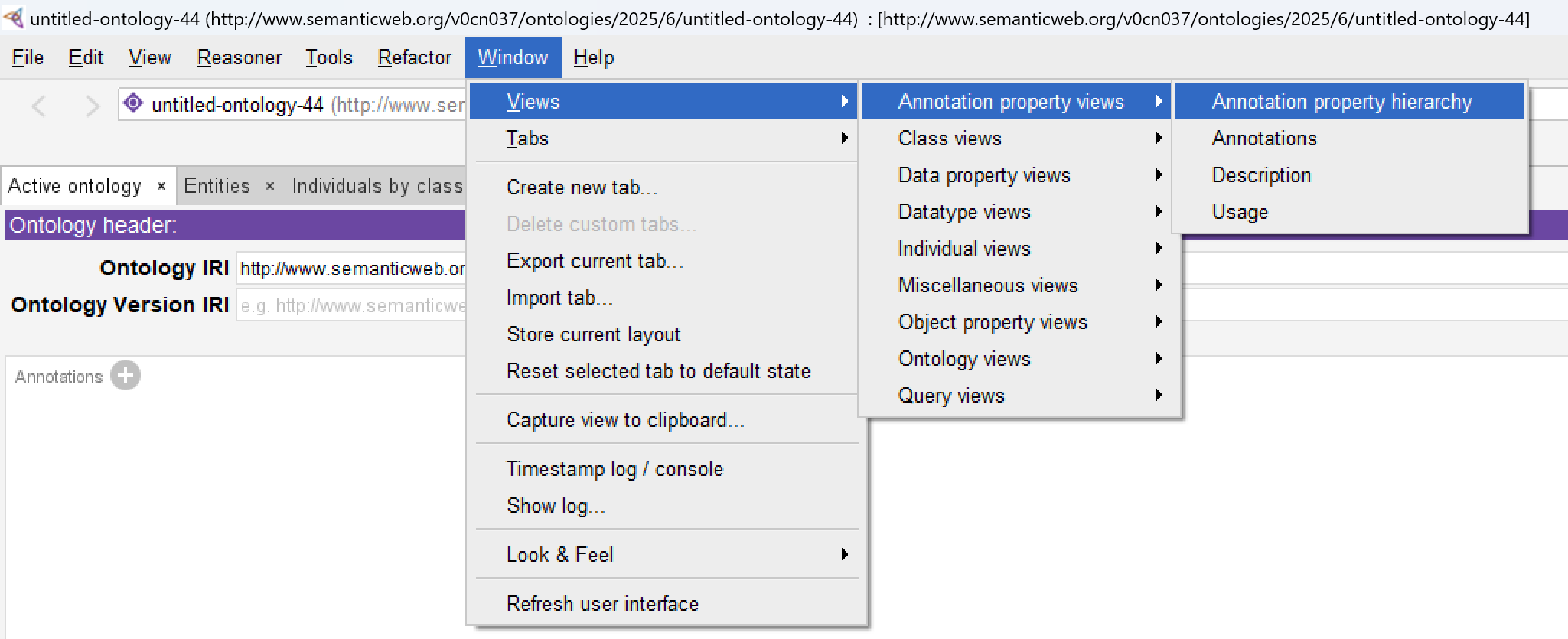Screen dimensions: 1568x639
Task: Expand the Look & Feel submenu
Action: click(665, 555)
